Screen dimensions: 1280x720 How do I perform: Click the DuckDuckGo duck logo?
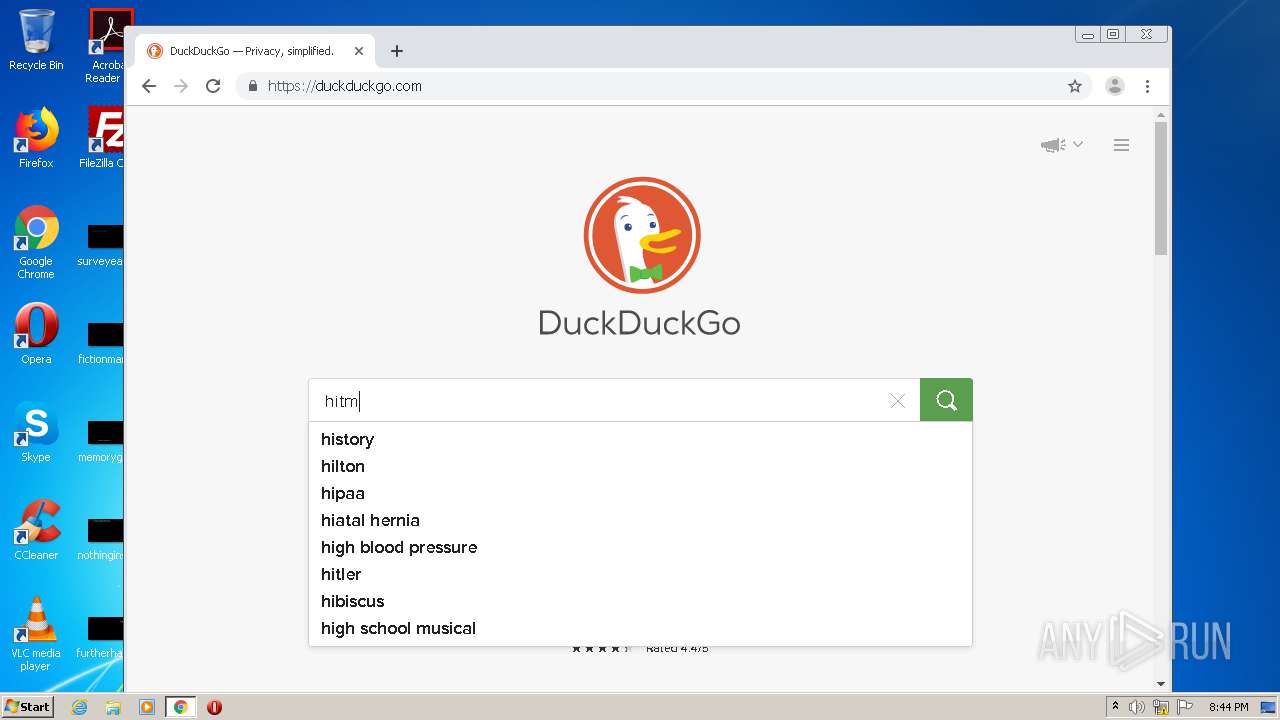(x=641, y=236)
